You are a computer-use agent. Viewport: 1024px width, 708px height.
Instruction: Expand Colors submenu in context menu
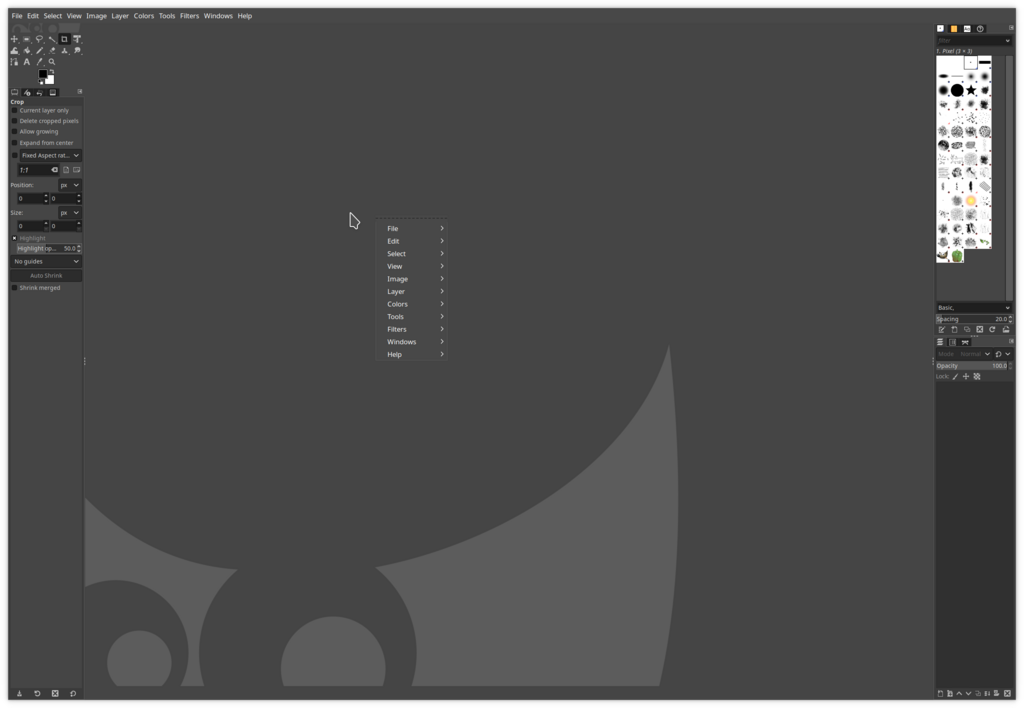(411, 304)
